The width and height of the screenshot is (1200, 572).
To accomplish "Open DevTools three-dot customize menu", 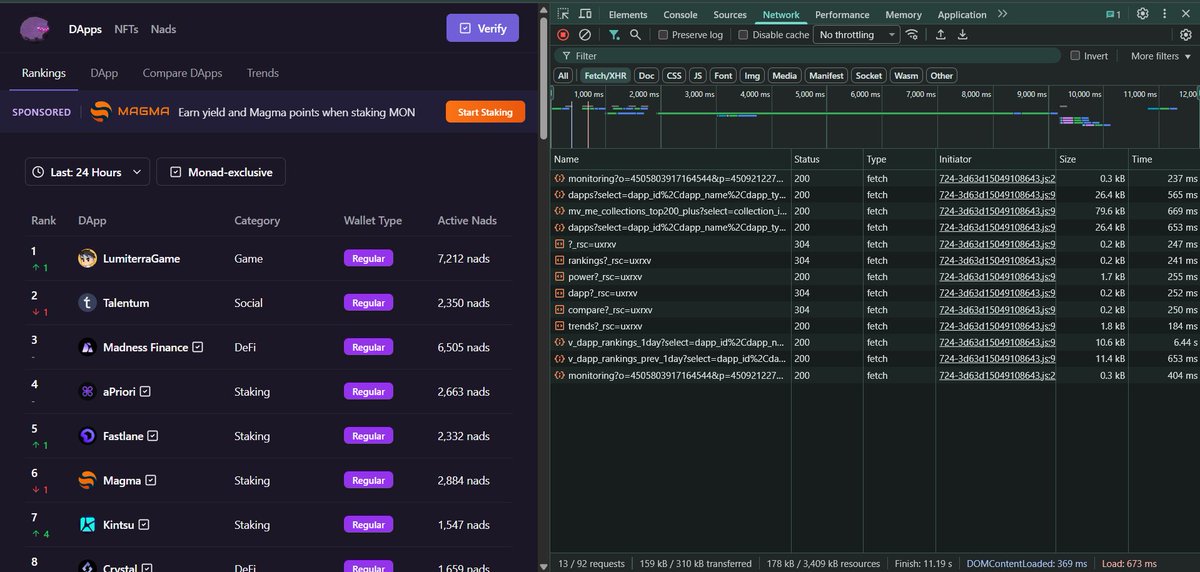I will (1166, 14).
